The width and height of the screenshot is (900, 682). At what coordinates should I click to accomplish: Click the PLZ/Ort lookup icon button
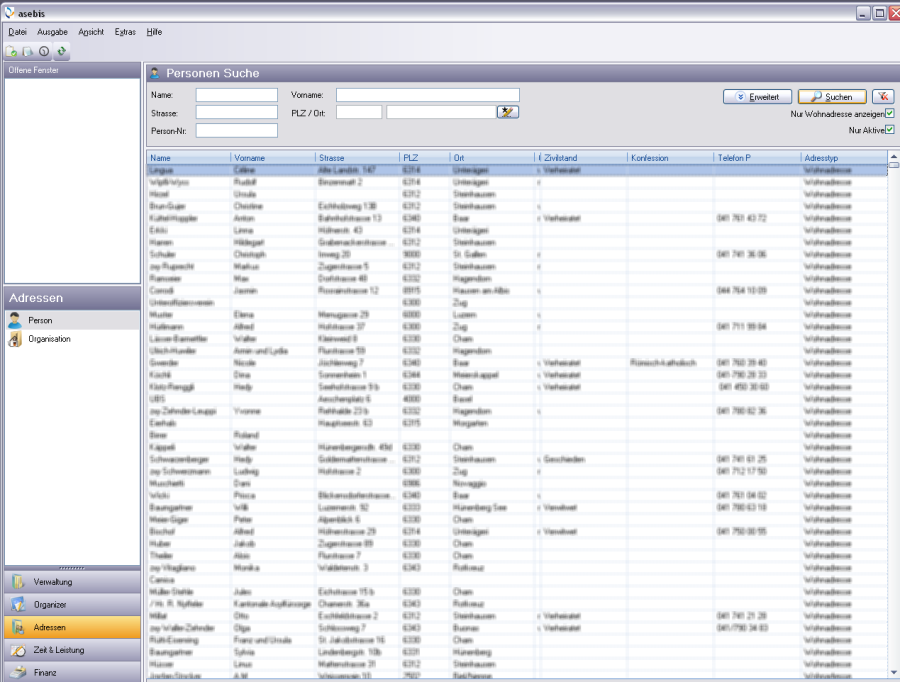(x=508, y=112)
